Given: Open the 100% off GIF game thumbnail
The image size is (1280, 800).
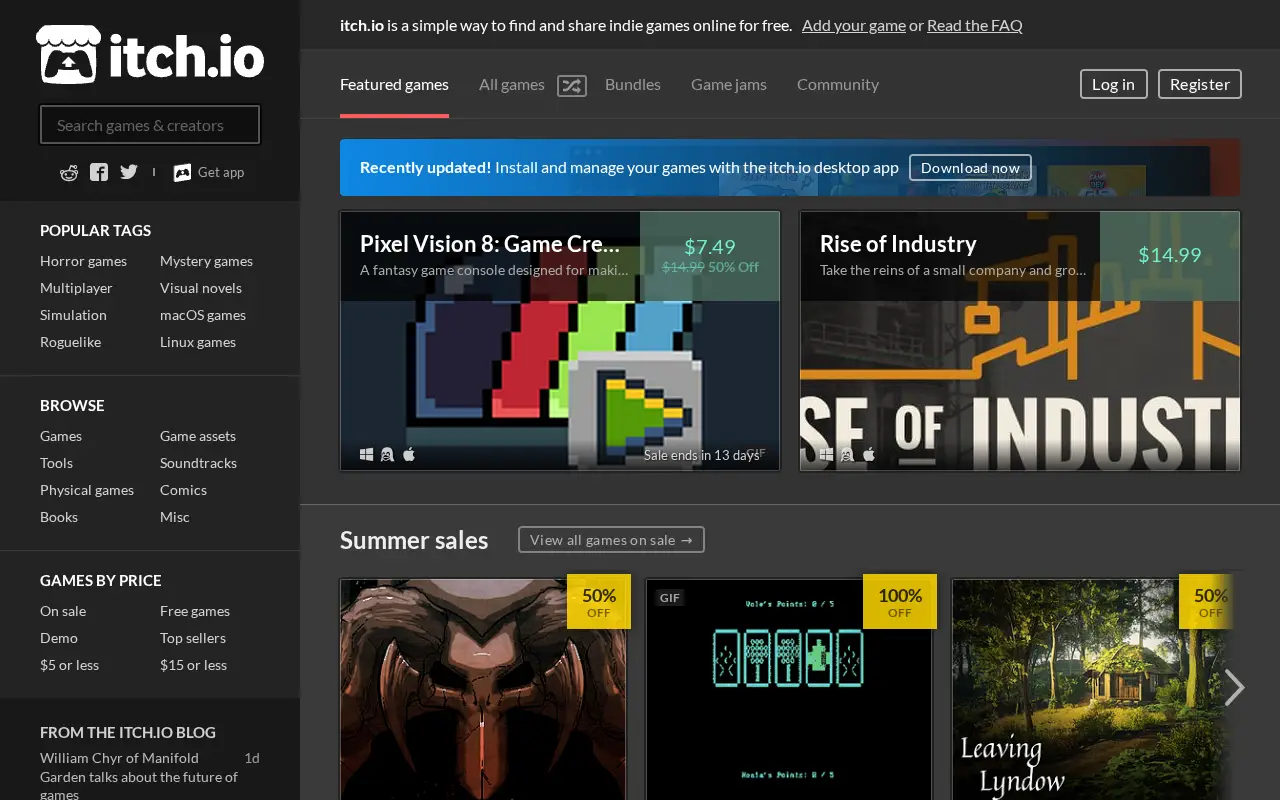Looking at the screenshot, I should (789, 689).
